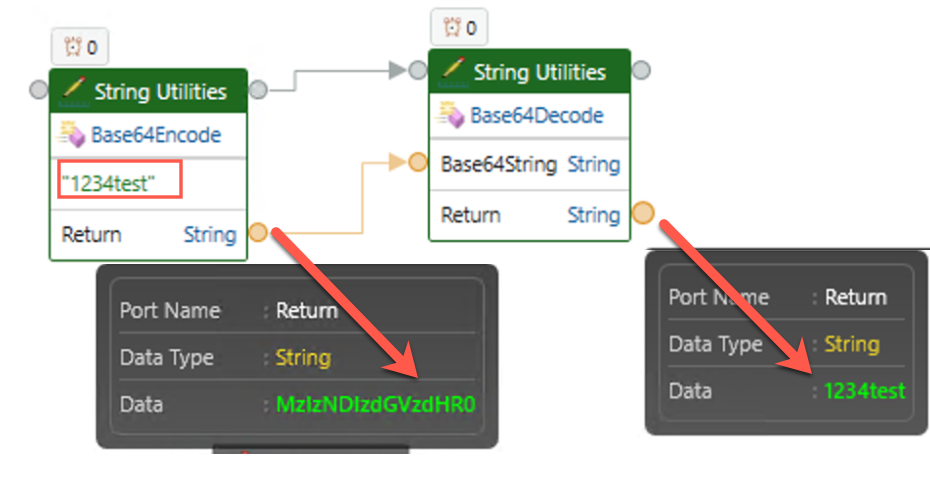The image size is (930, 482).
Task: Click the String return type in Base64Encode node
Action: point(210,235)
